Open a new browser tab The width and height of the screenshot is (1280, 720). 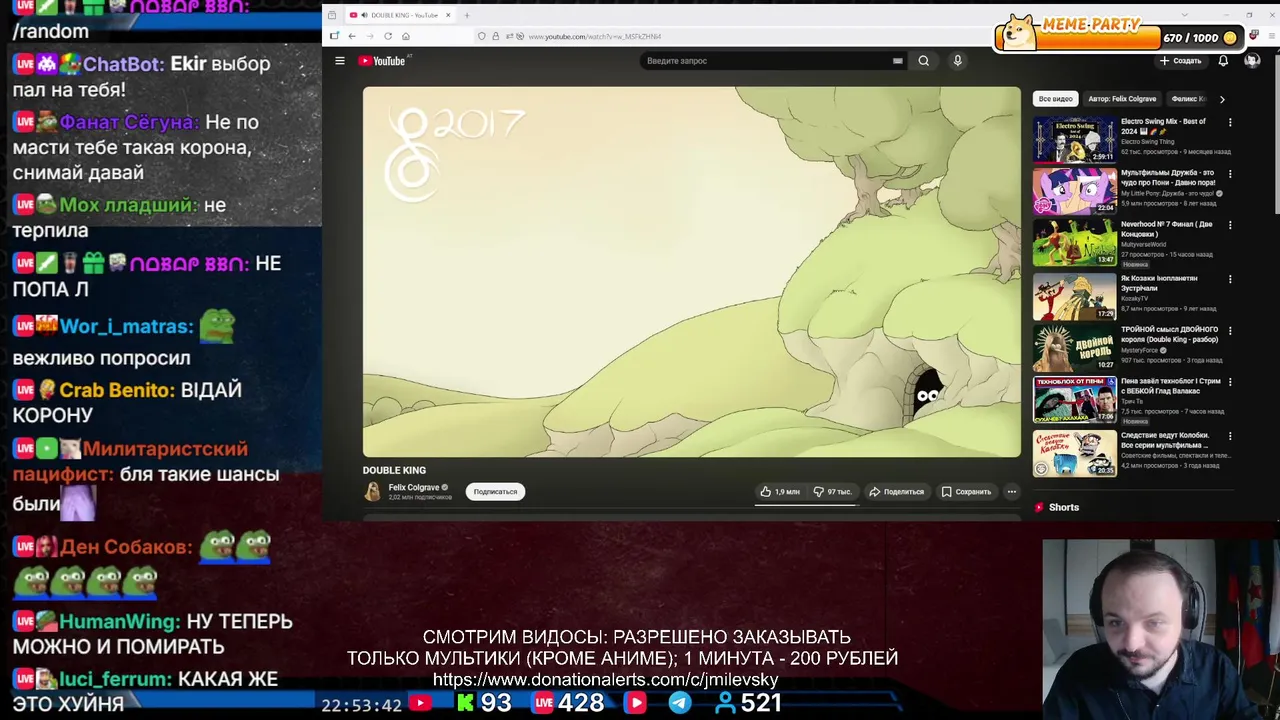pos(466,15)
